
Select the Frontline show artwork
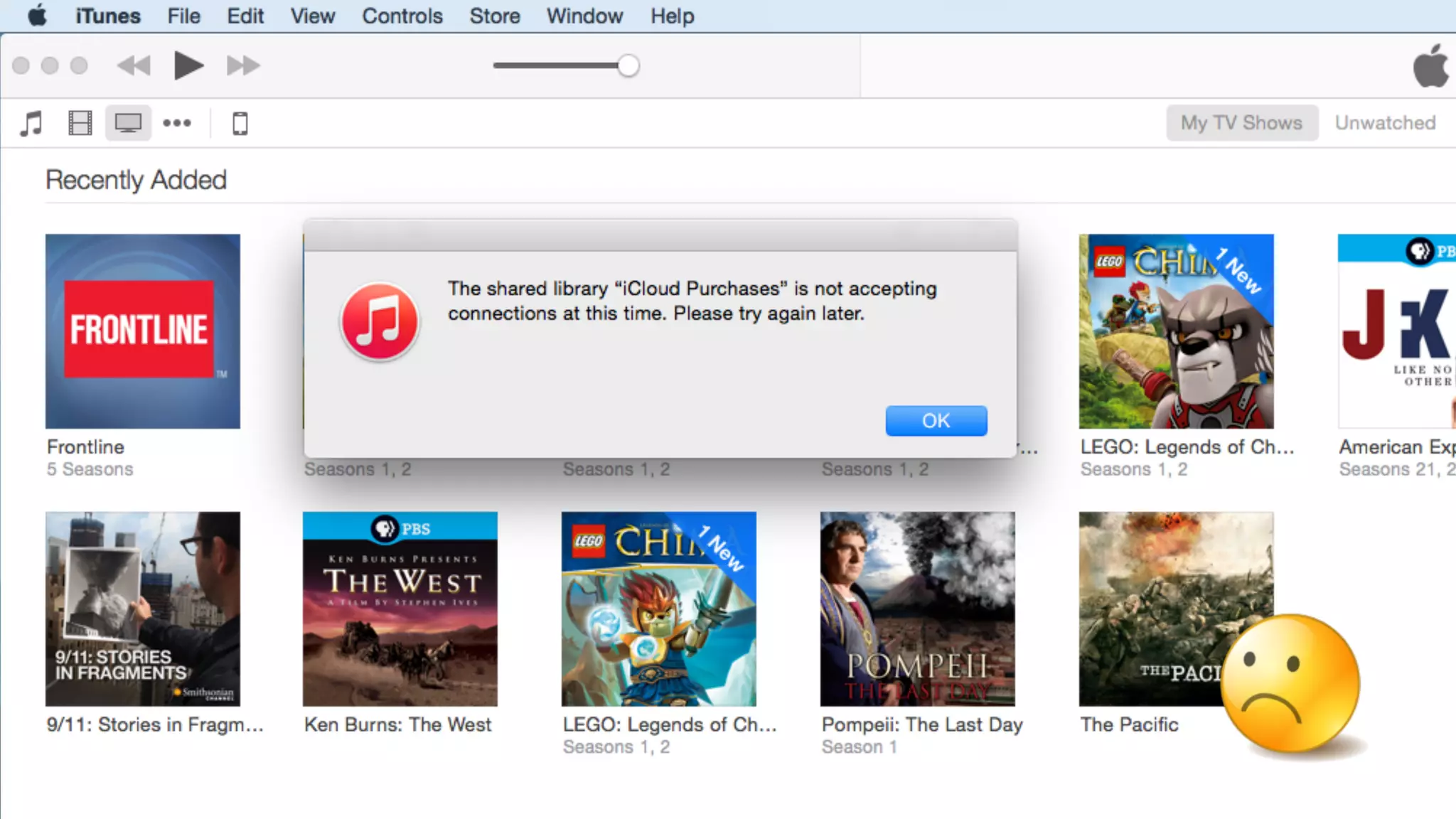pos(143,331)
